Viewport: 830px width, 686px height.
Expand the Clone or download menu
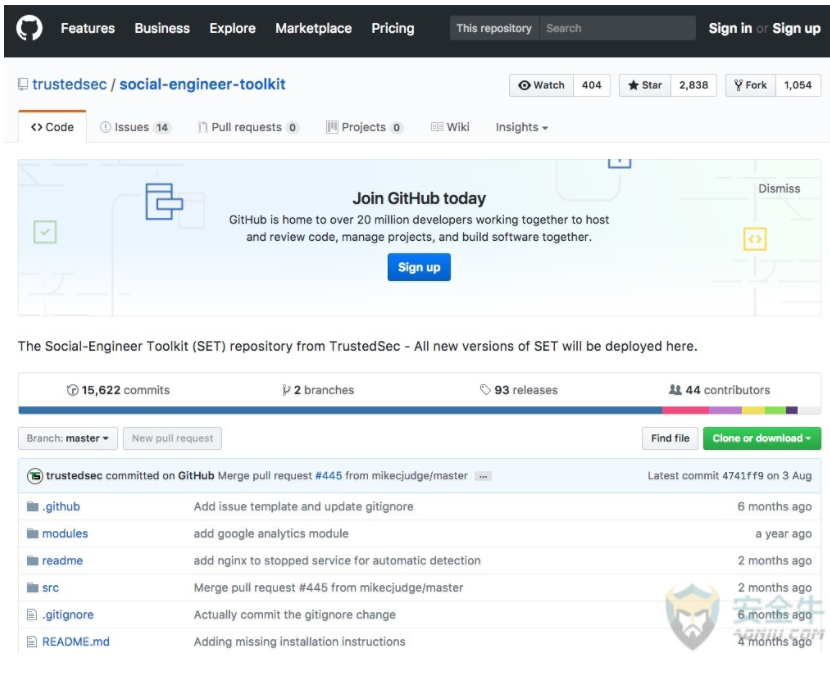[x=761, y=439]
